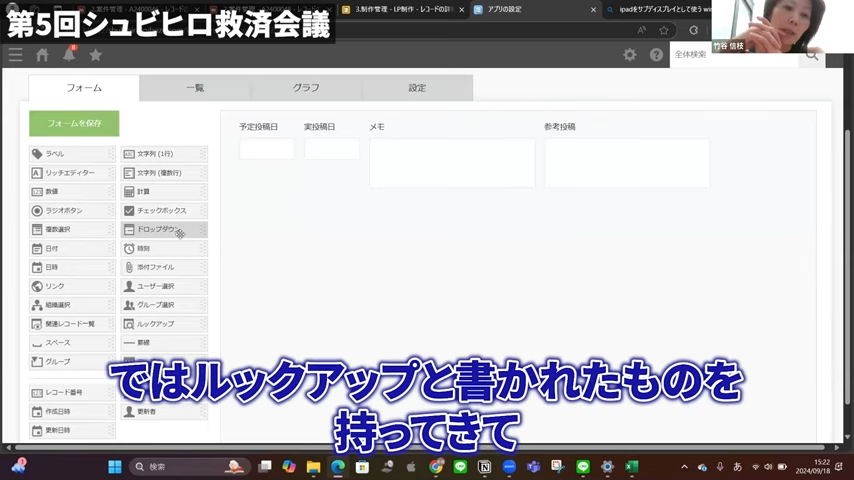
Task: Select the ラジオボタン field item
Action: (x=72, y=210)
